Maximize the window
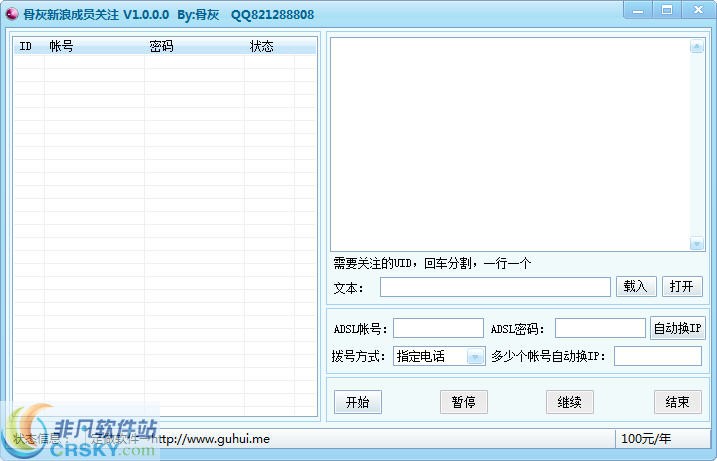 click(667, 10)
